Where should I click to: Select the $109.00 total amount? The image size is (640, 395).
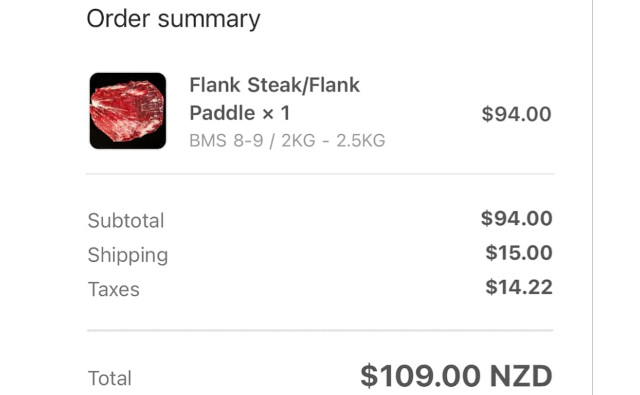(x=420, y=376)
